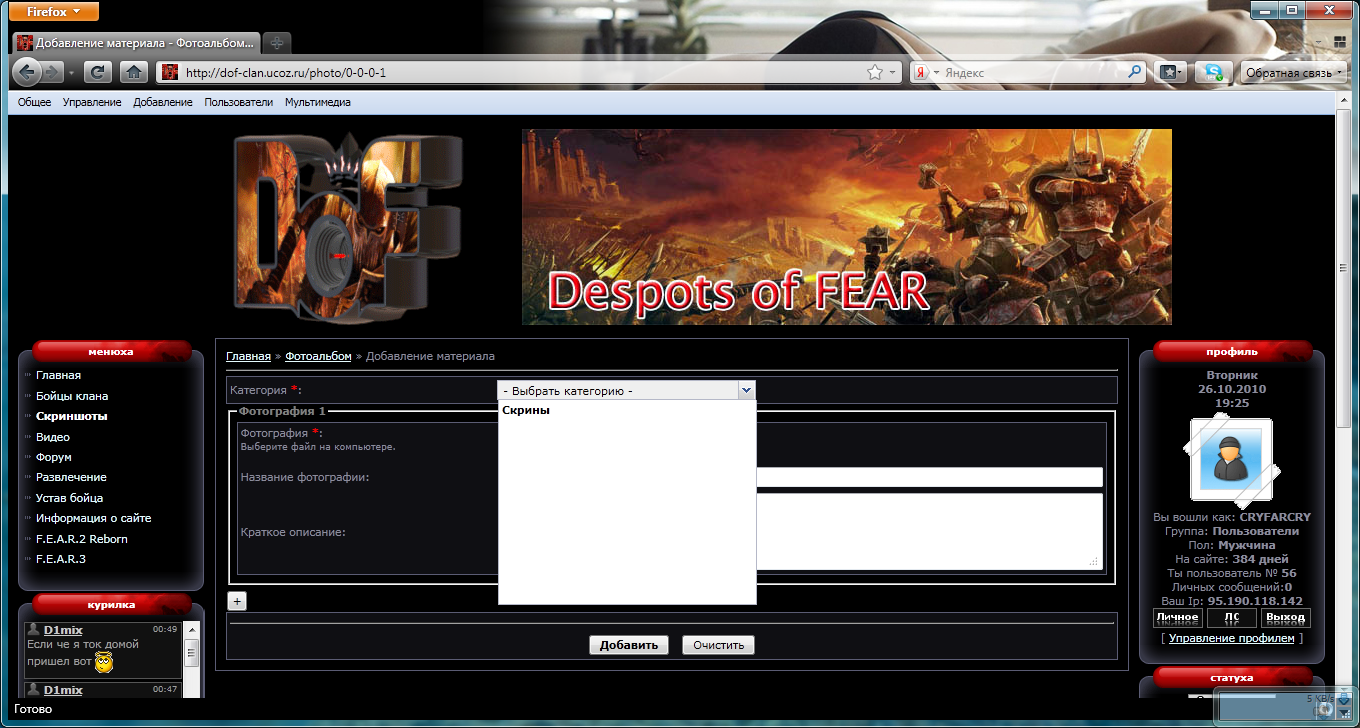Click the Личное profile button

1177,618
